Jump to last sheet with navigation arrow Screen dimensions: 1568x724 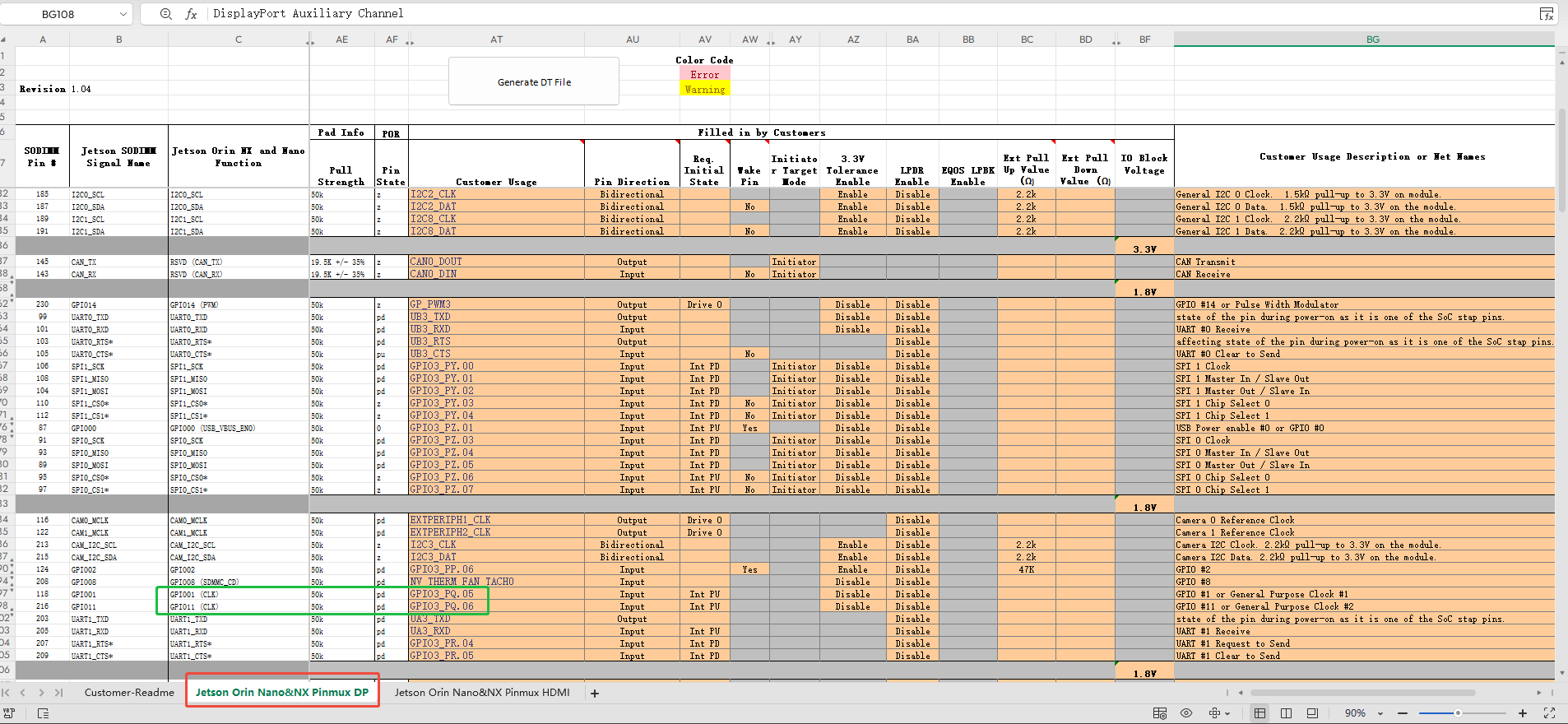58,693
